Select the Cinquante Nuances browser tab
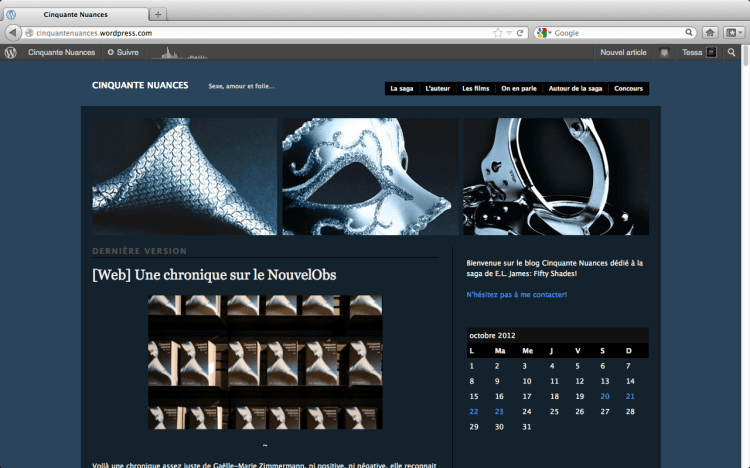This screenshot has width=750, height=468. (x=76, y=14)
